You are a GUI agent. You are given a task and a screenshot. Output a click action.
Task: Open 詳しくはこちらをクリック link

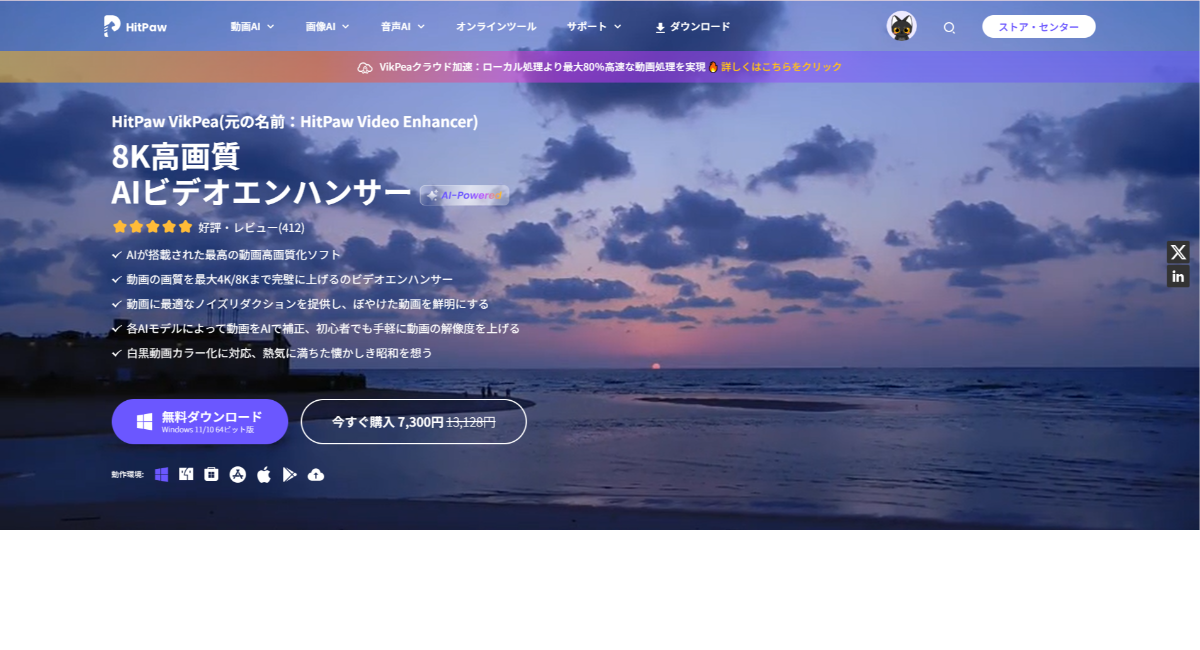(x=782, y=67)
